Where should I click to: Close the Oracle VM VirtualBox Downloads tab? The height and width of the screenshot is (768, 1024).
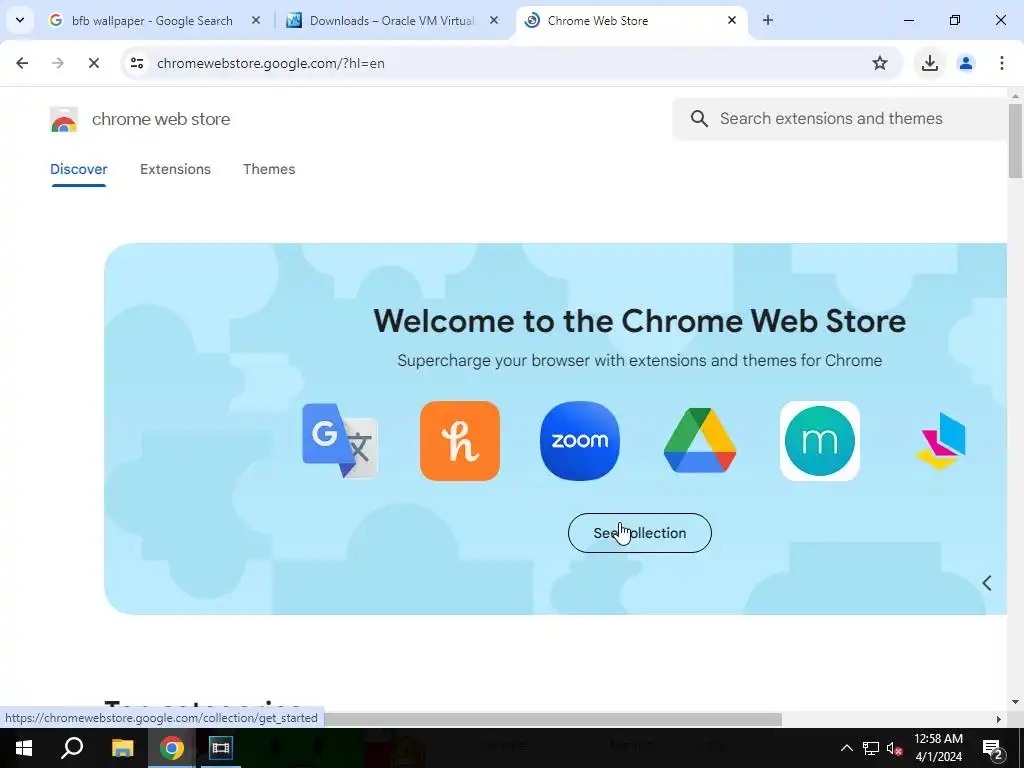[494, 20]
